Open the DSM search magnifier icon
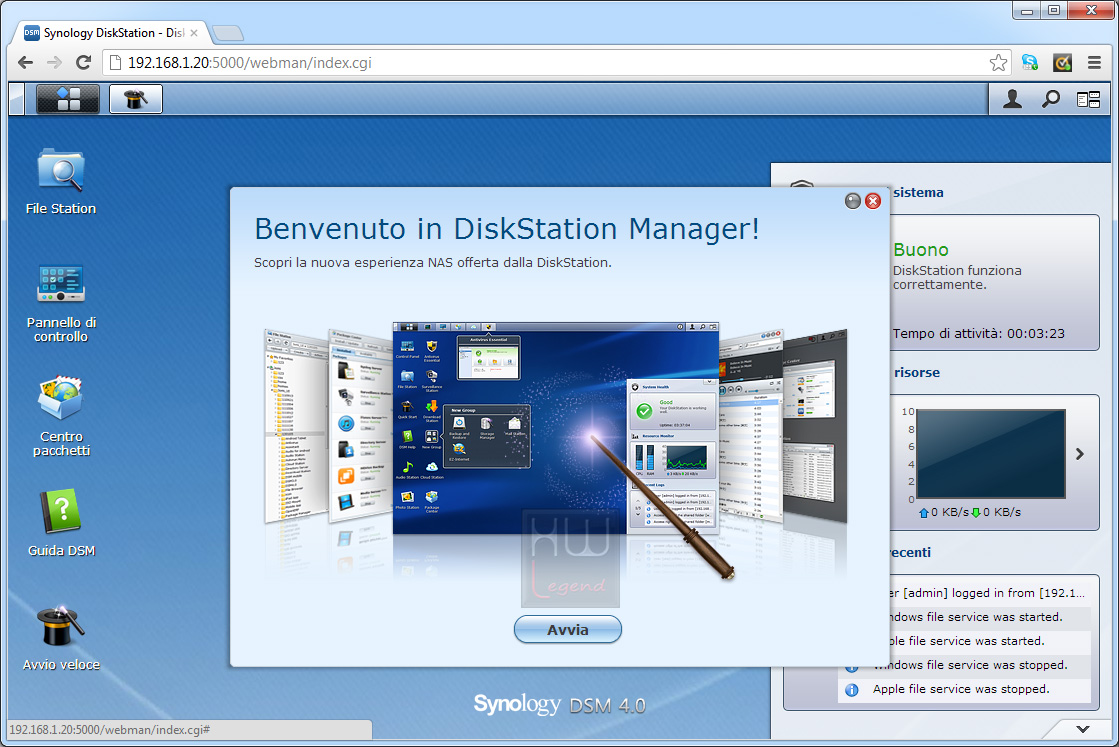This screenshot has height=747, width=1119. click(1050, 99)
